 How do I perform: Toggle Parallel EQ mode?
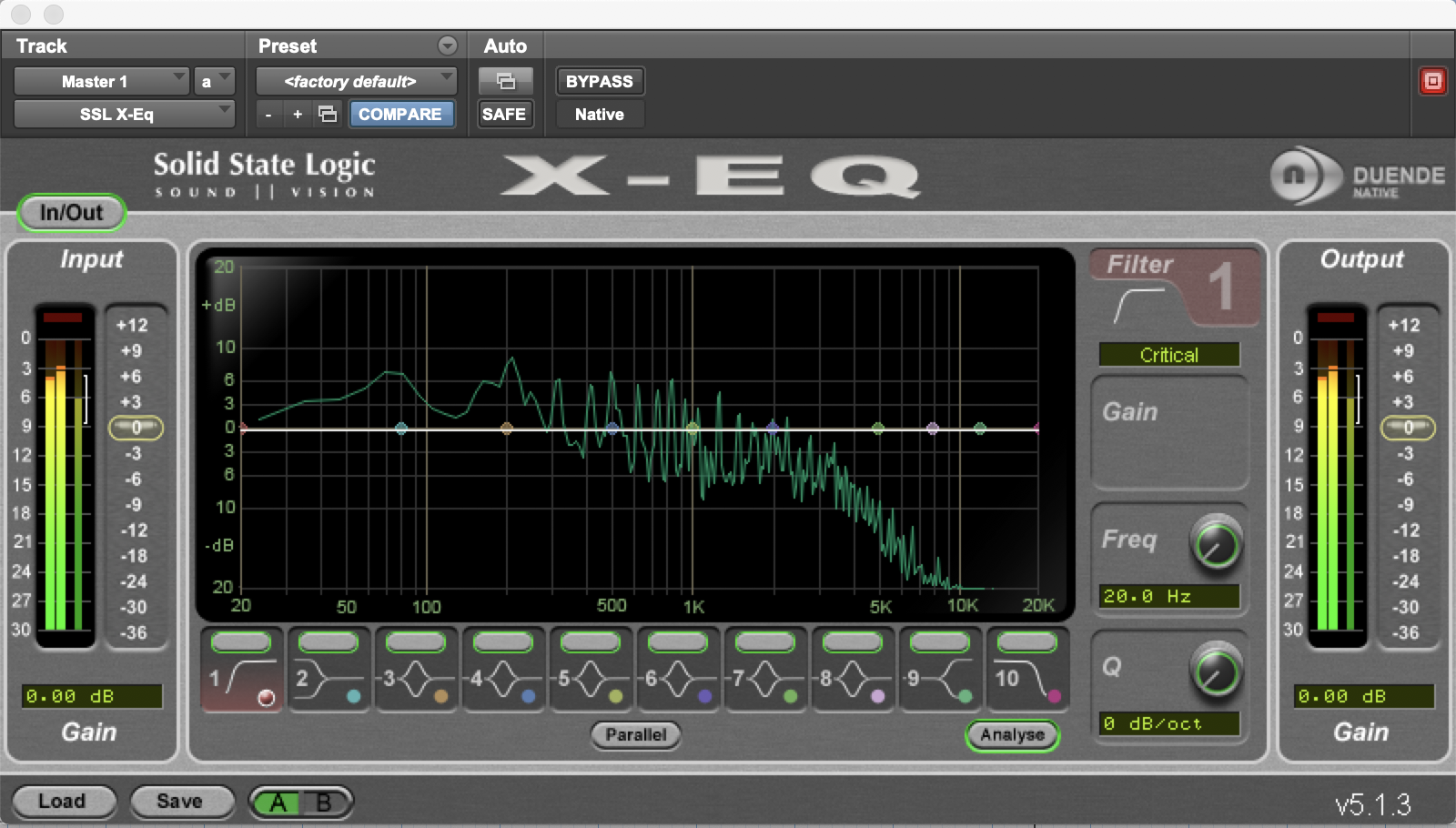click(x=636, y=734)
